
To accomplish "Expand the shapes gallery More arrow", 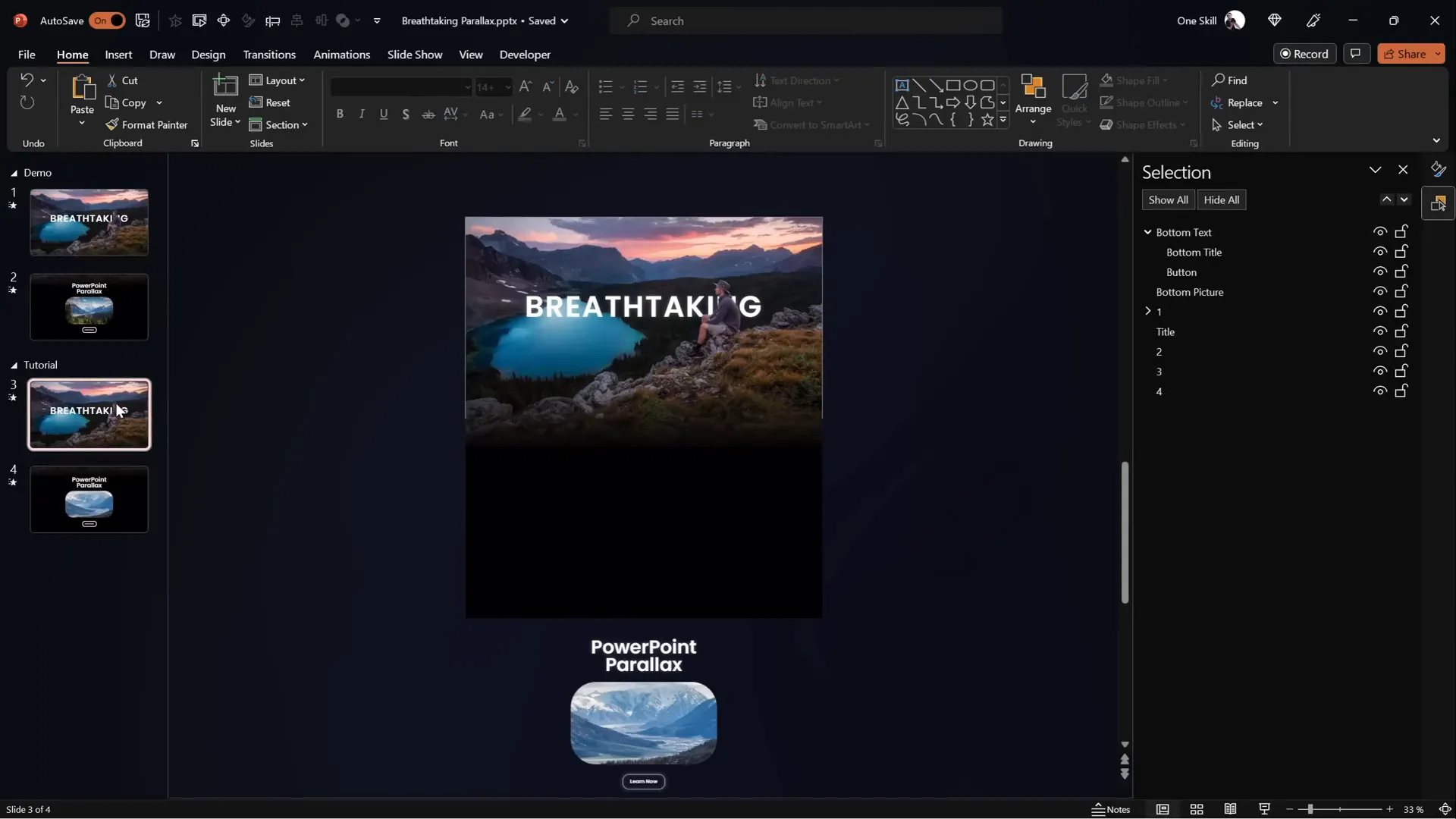I will [x=1003, y=120].
